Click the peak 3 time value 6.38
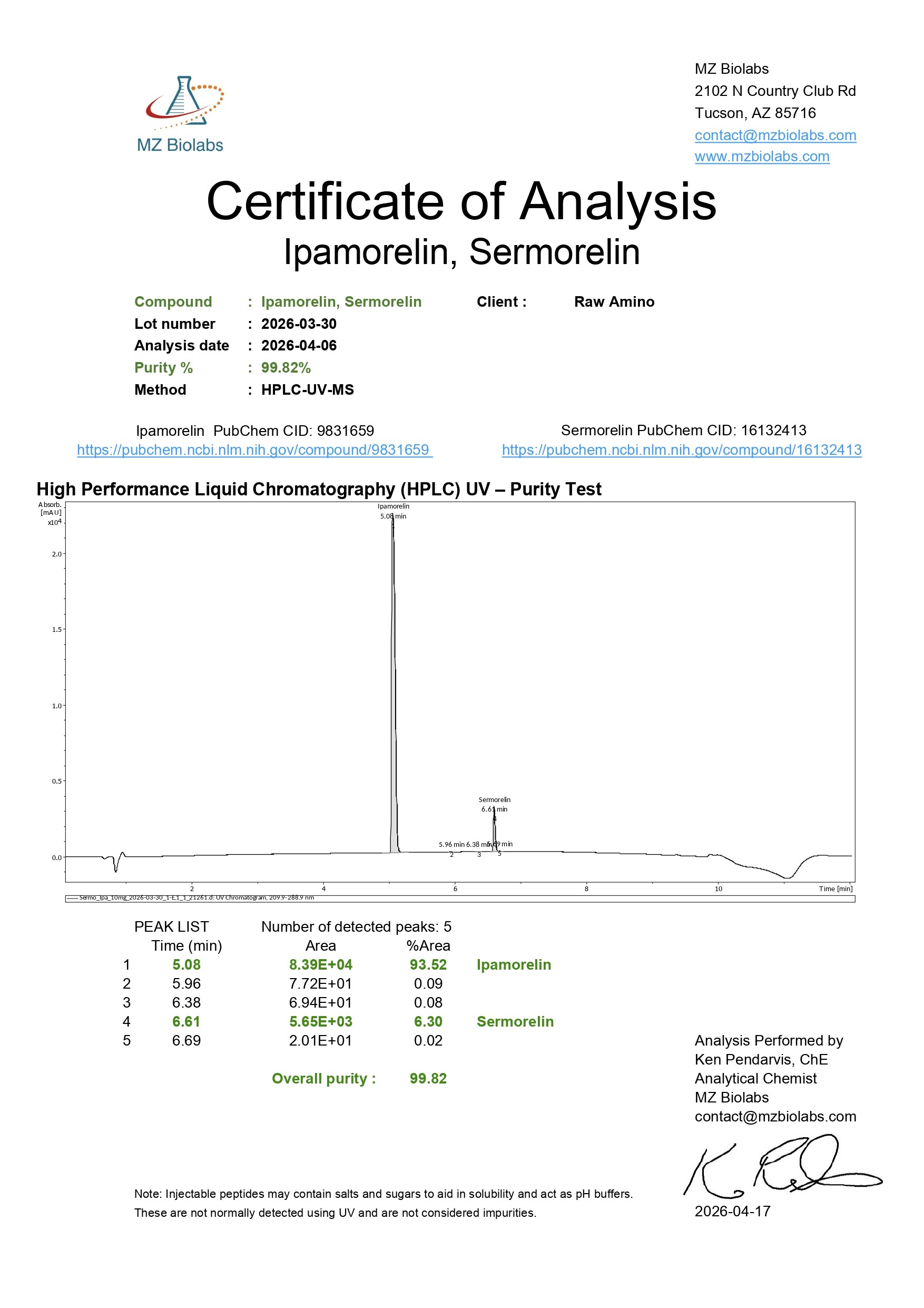 pos(186,1003)
